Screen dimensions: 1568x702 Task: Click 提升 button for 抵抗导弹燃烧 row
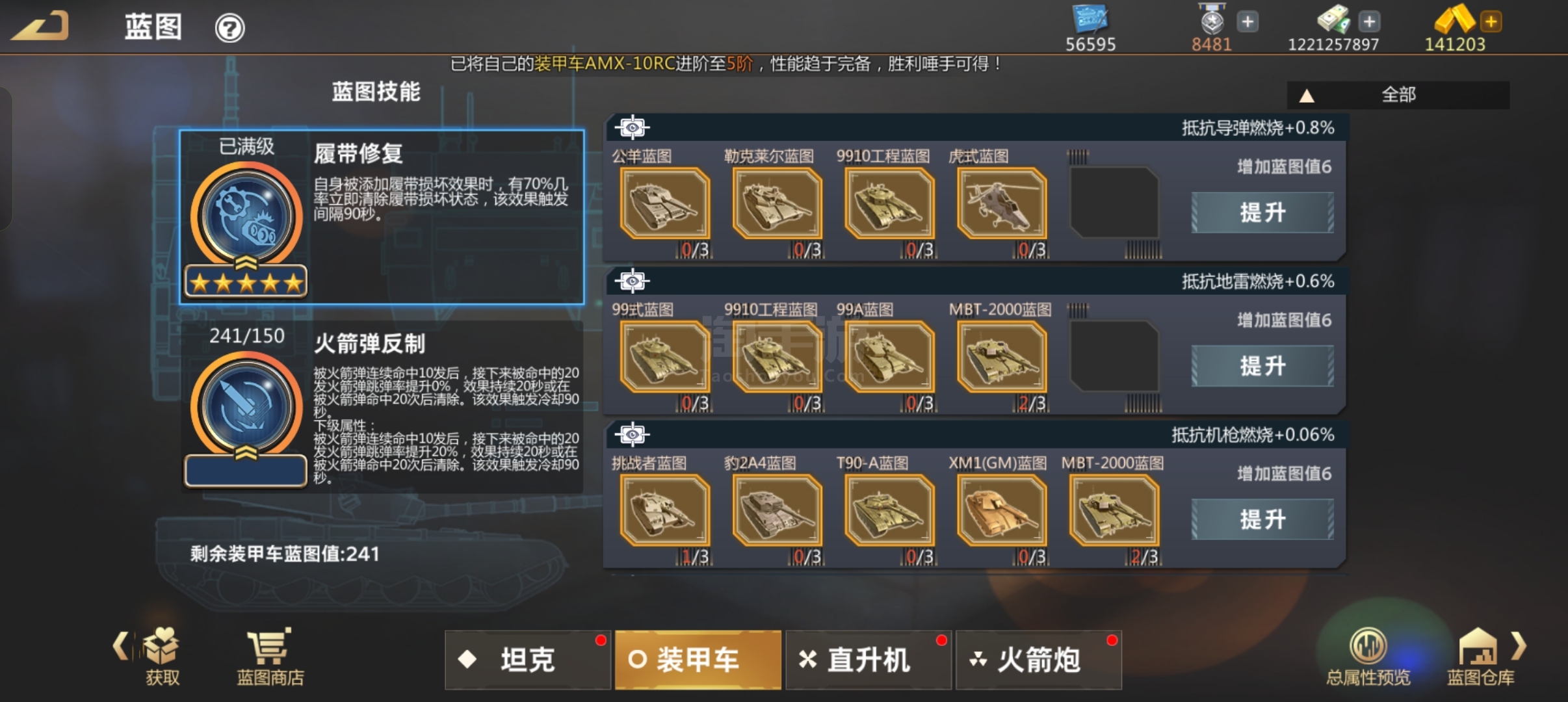point(1262,213)
